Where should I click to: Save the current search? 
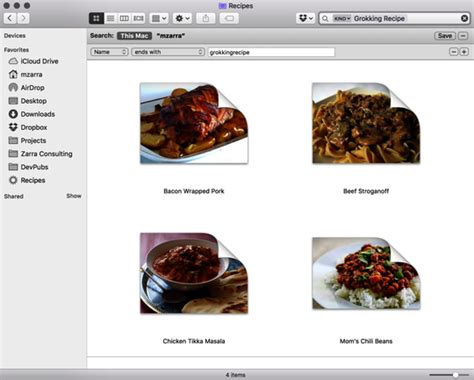coord(445,36)
